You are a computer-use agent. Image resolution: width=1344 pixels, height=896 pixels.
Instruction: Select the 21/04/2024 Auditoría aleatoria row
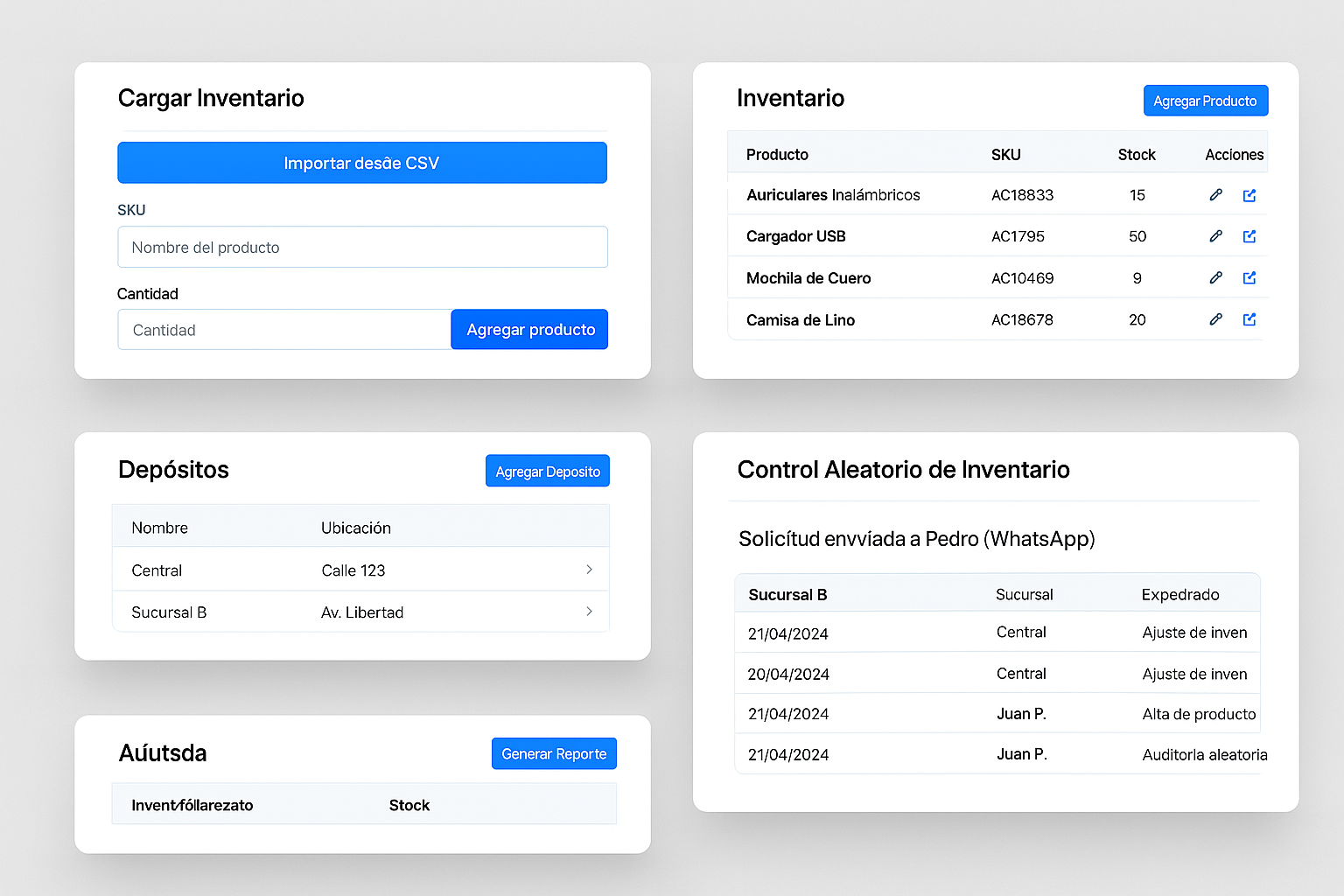click(997, 754)
